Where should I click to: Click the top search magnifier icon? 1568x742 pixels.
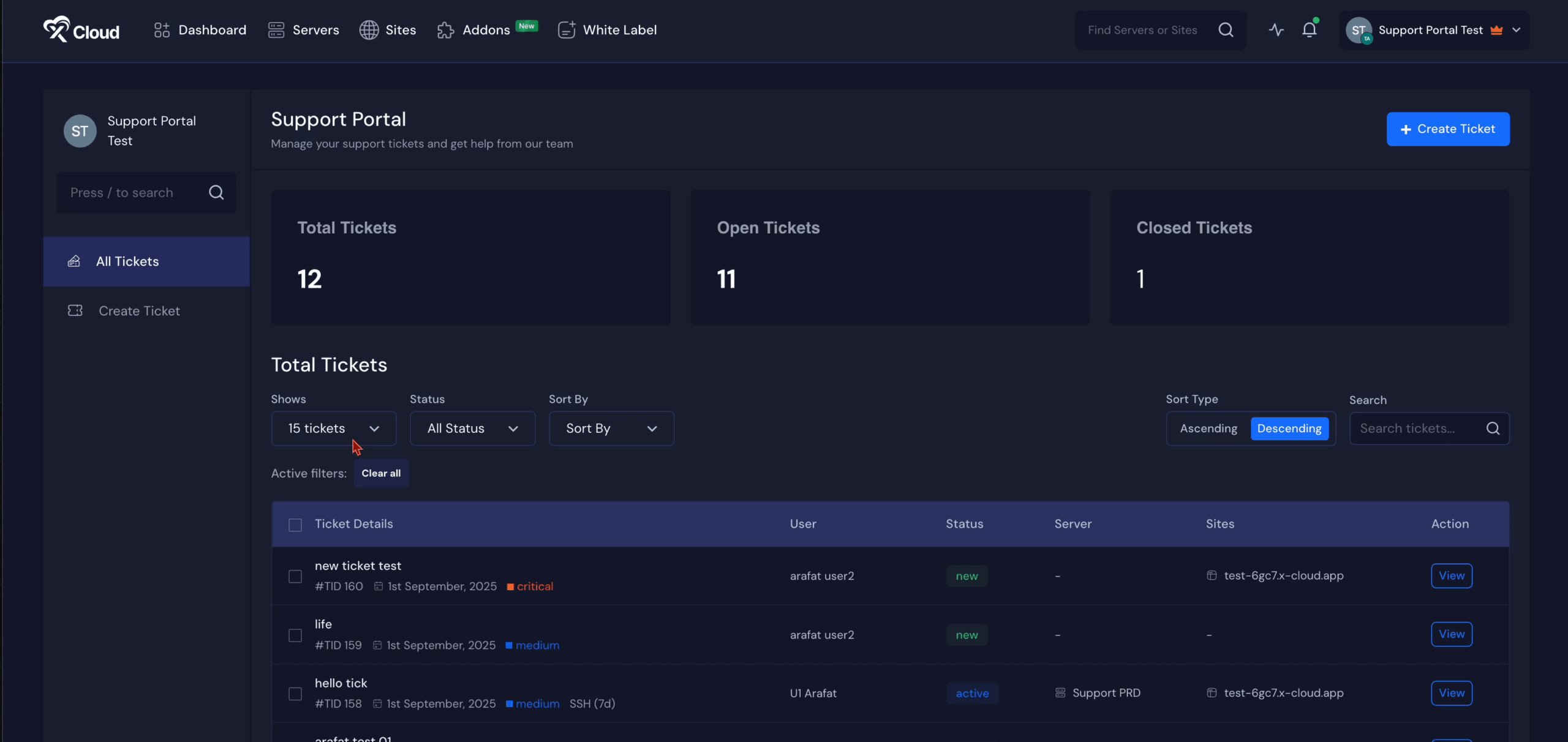coord(1226,30)
